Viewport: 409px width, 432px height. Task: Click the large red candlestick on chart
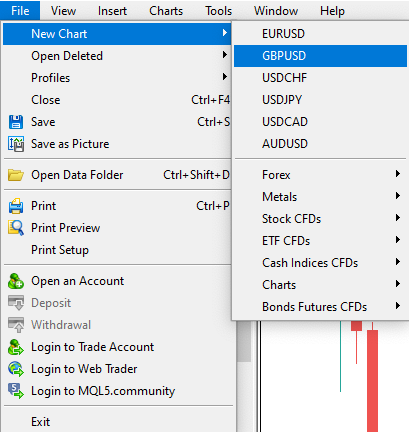pos(372,380)
